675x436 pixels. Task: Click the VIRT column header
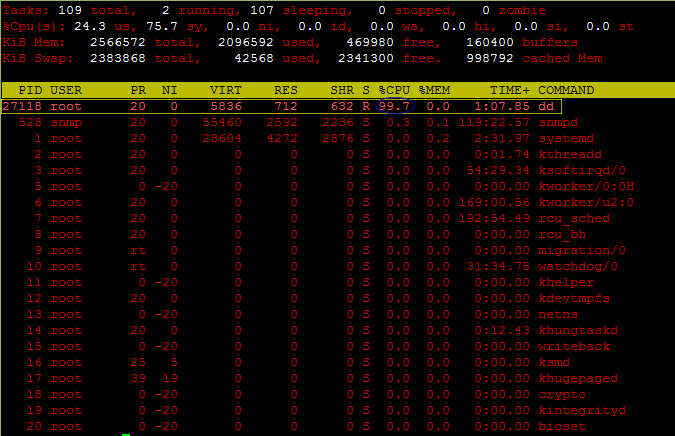[225, 90]
